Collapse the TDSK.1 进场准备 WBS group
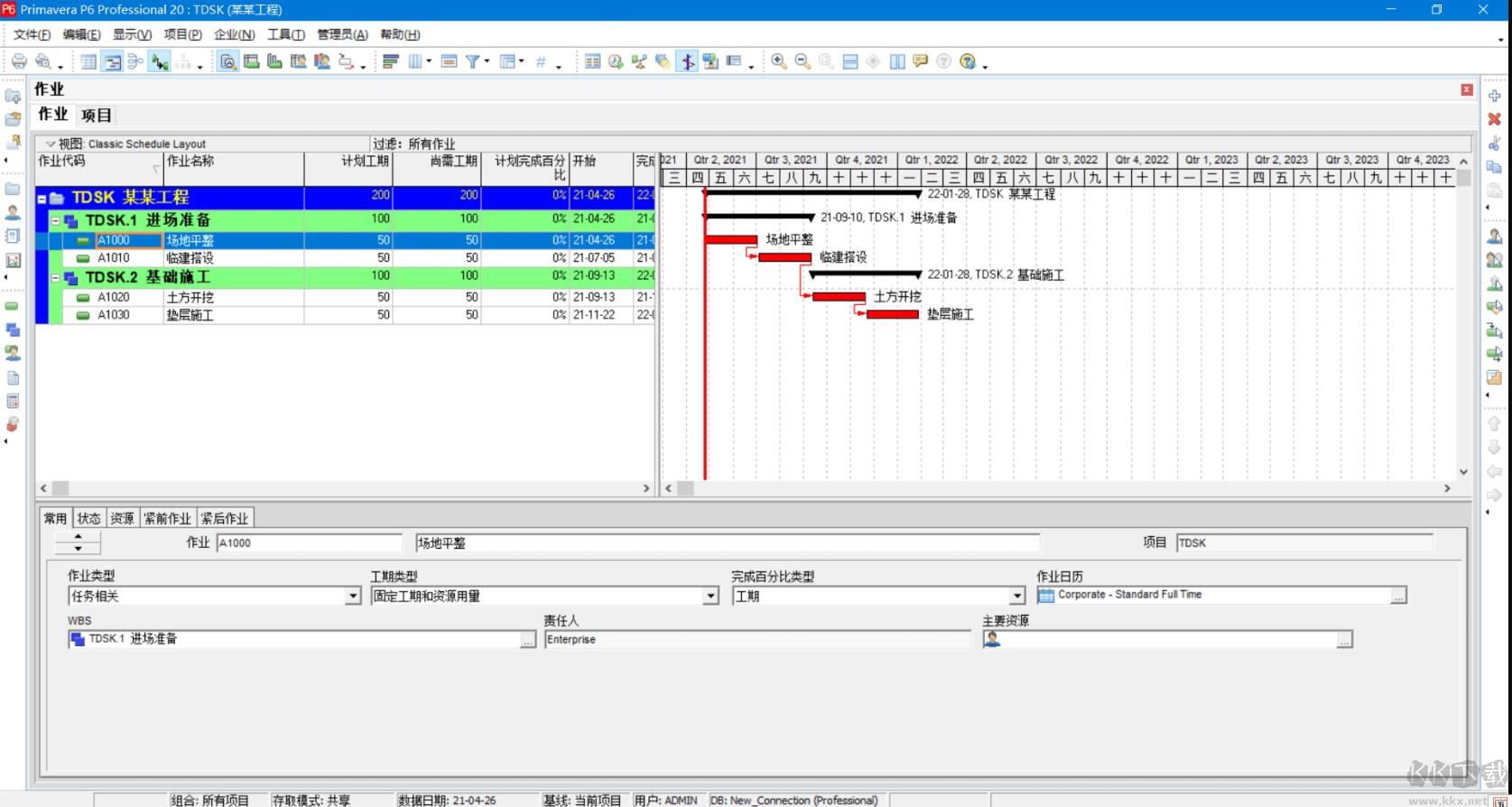The height and width of the screenshot is (807, 1512). click(55, 220)
